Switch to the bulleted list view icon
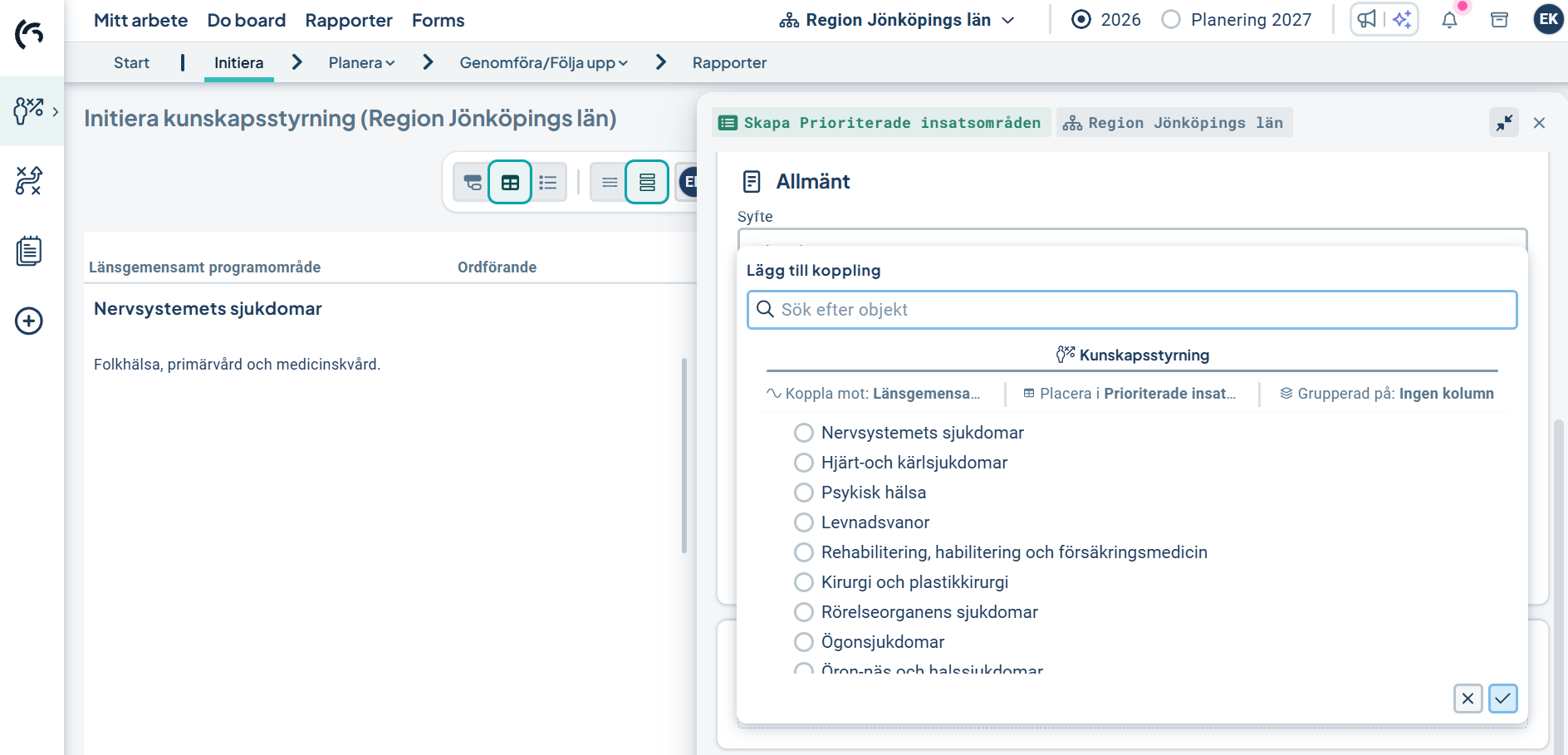1568x755 pixels. click(548, 182)
